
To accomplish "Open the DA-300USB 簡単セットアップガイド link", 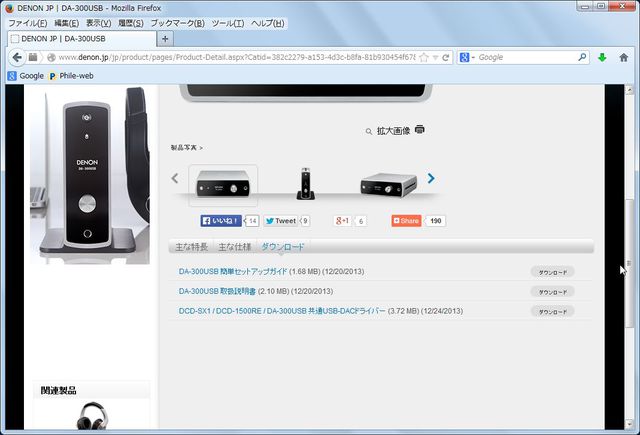I will click(x=233, y=271).
